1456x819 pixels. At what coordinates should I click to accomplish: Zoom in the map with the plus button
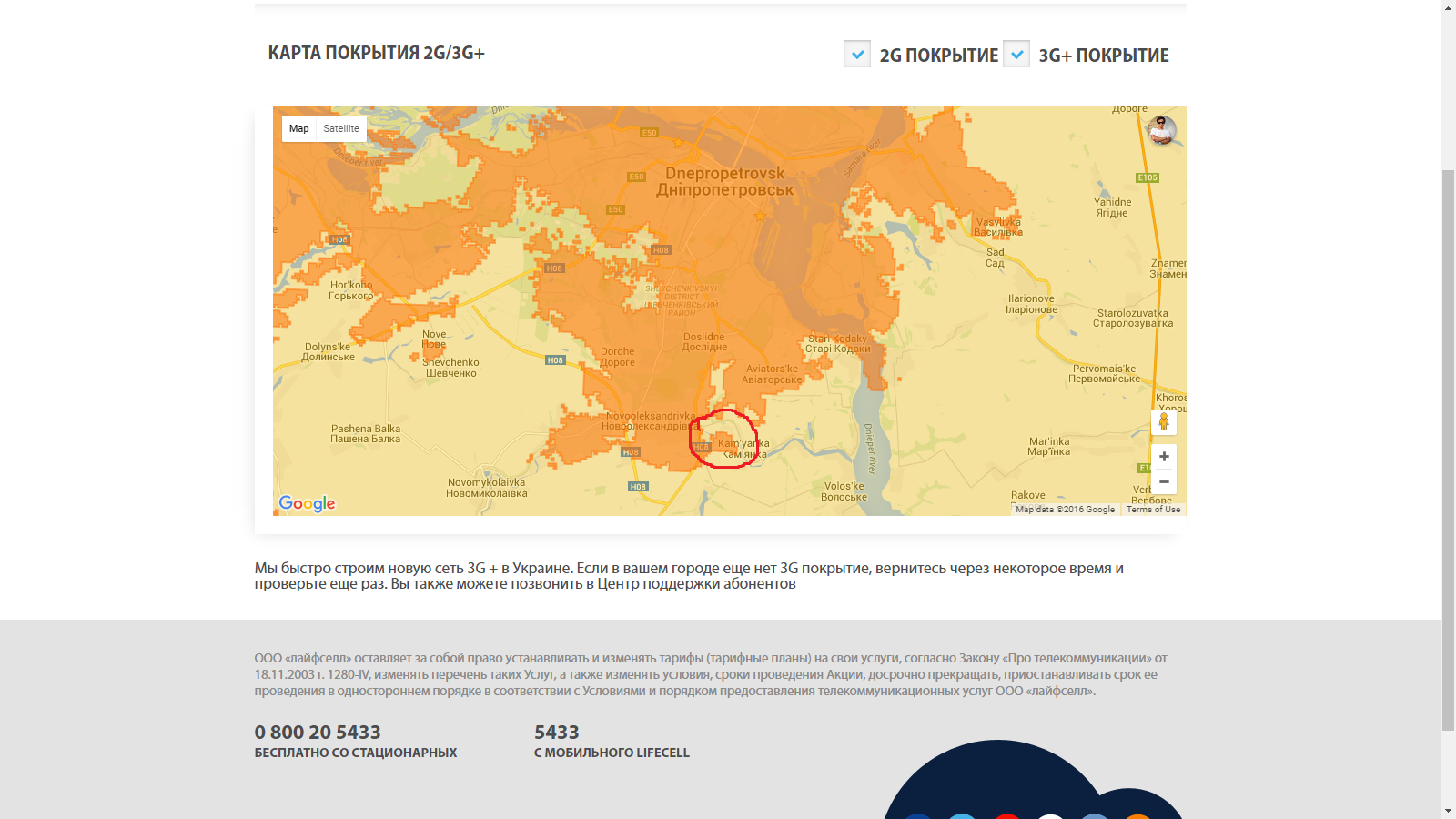(x=1164, y=457)
